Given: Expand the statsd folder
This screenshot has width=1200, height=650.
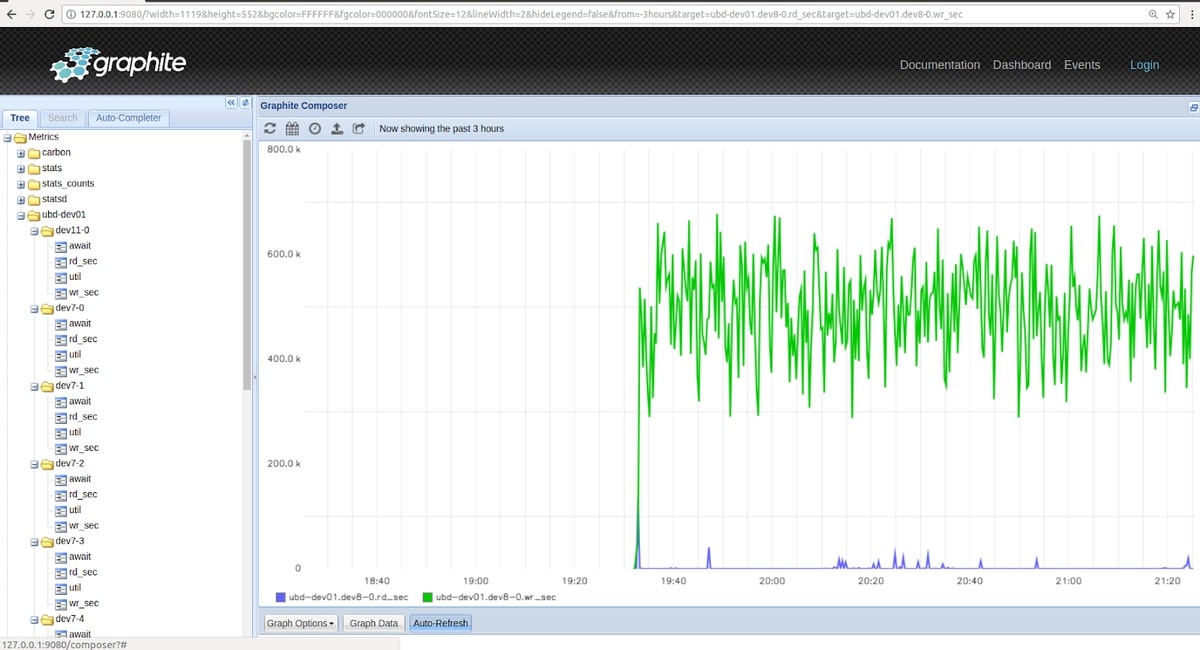Looking at the screenshot, I should coord(21,200).
